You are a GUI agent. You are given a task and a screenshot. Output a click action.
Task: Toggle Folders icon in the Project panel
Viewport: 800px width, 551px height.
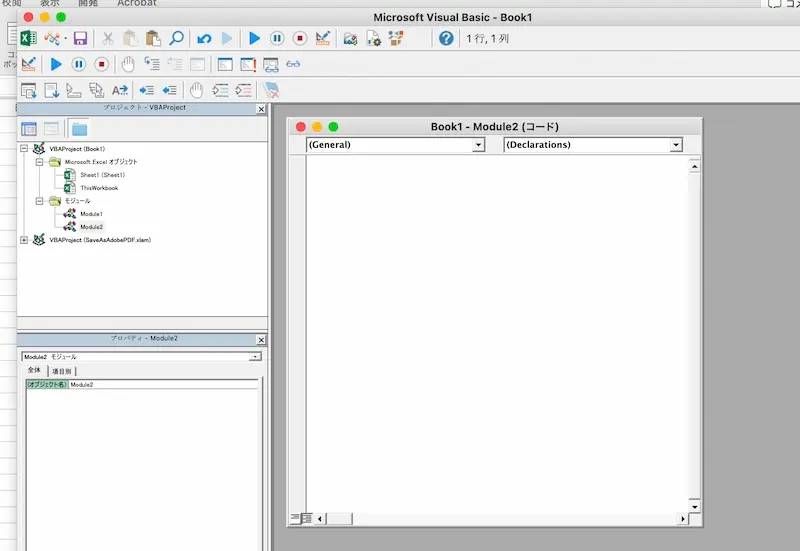point(79,129)
